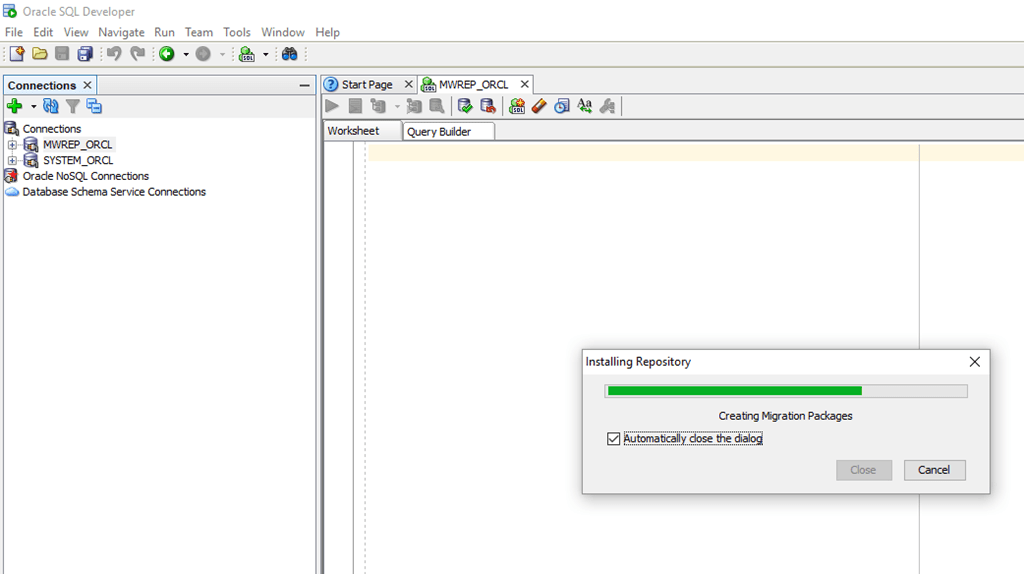Close the MWREP_ORCL worksheet tab
Viewport: 1024px width, 574px height.
tap(524, 84)
